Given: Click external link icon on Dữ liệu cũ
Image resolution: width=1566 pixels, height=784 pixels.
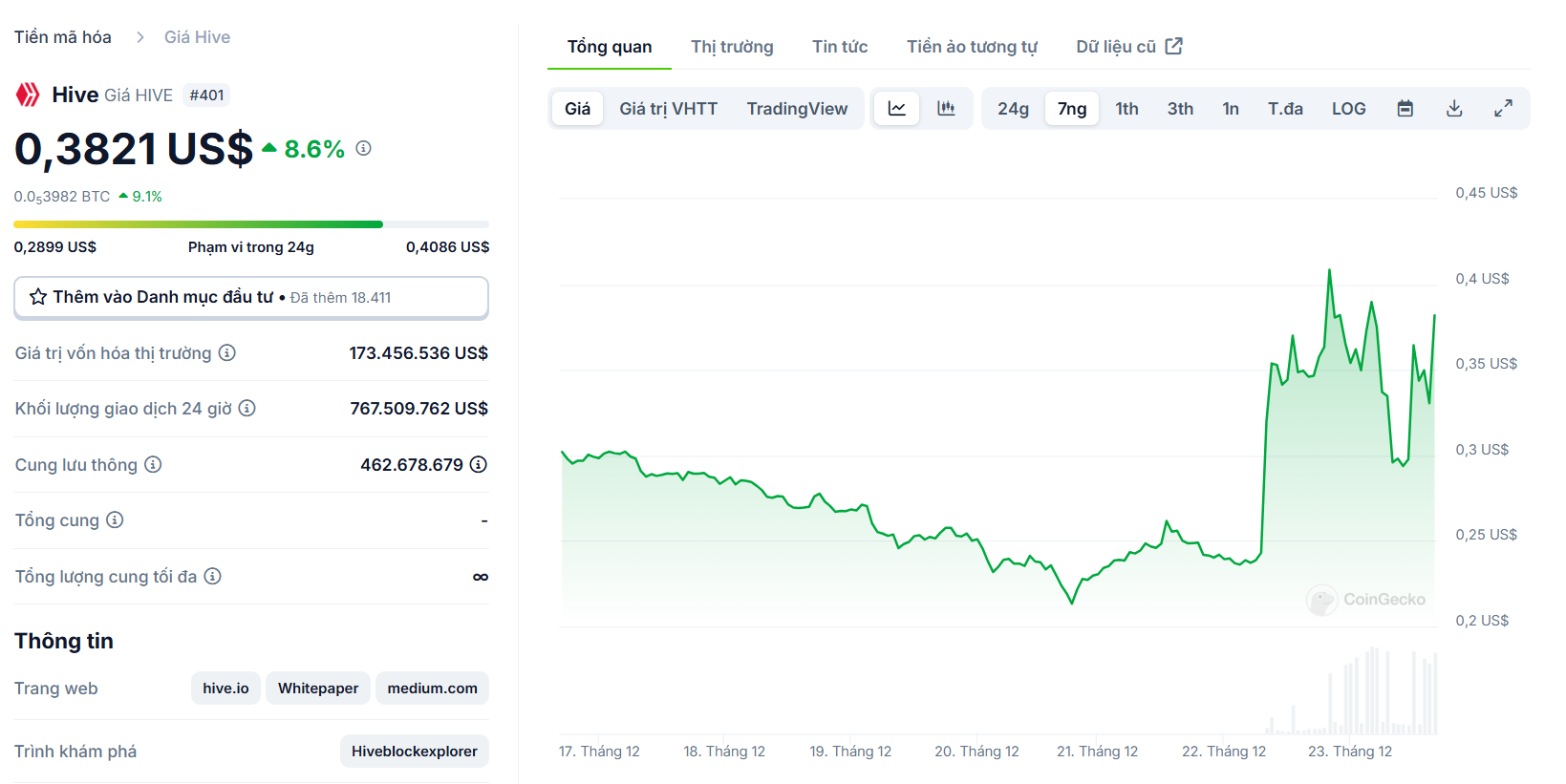Looking at the screenshot, I should 1174,46.
